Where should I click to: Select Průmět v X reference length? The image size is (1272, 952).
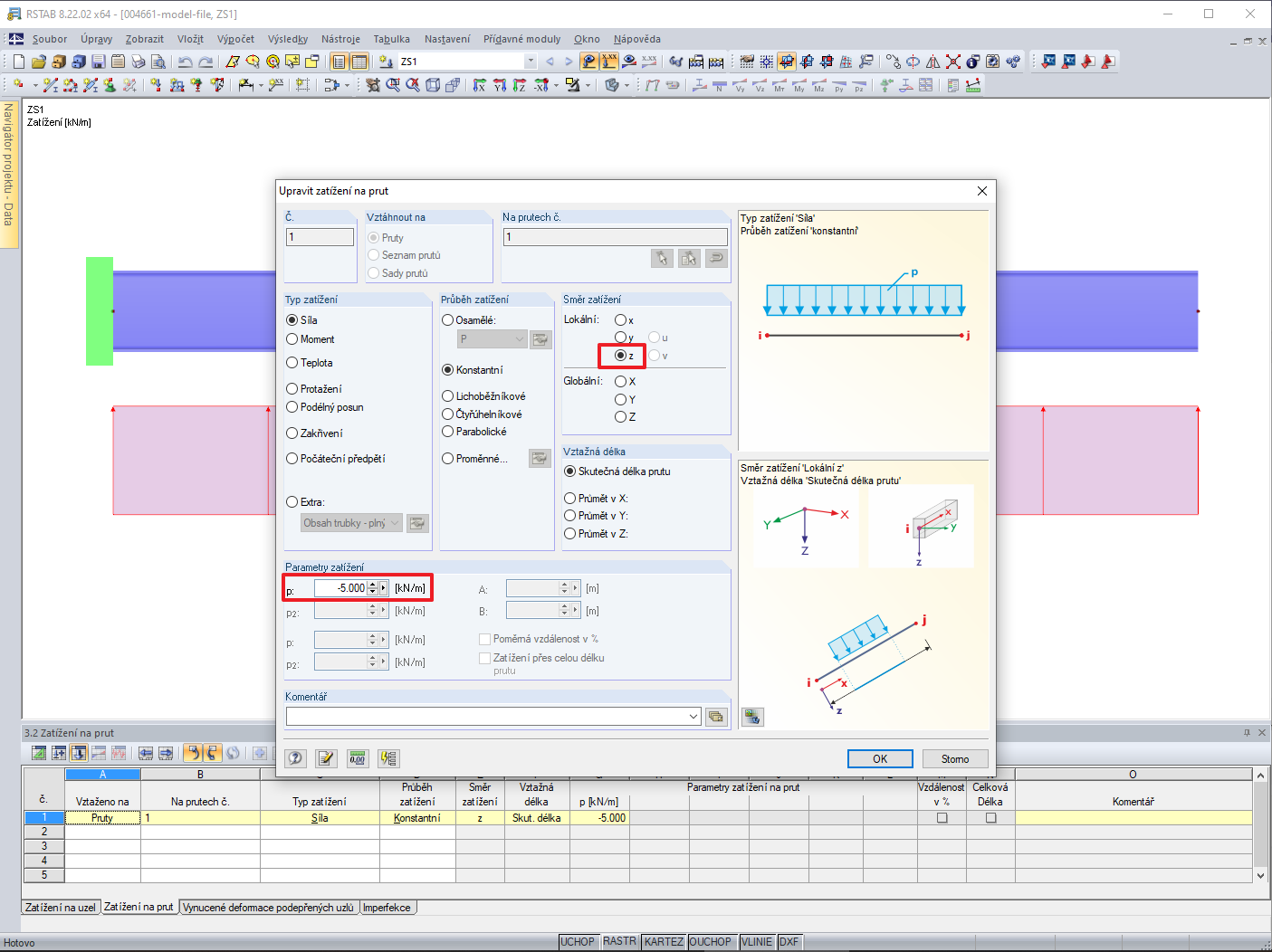[x=596, y=499]
